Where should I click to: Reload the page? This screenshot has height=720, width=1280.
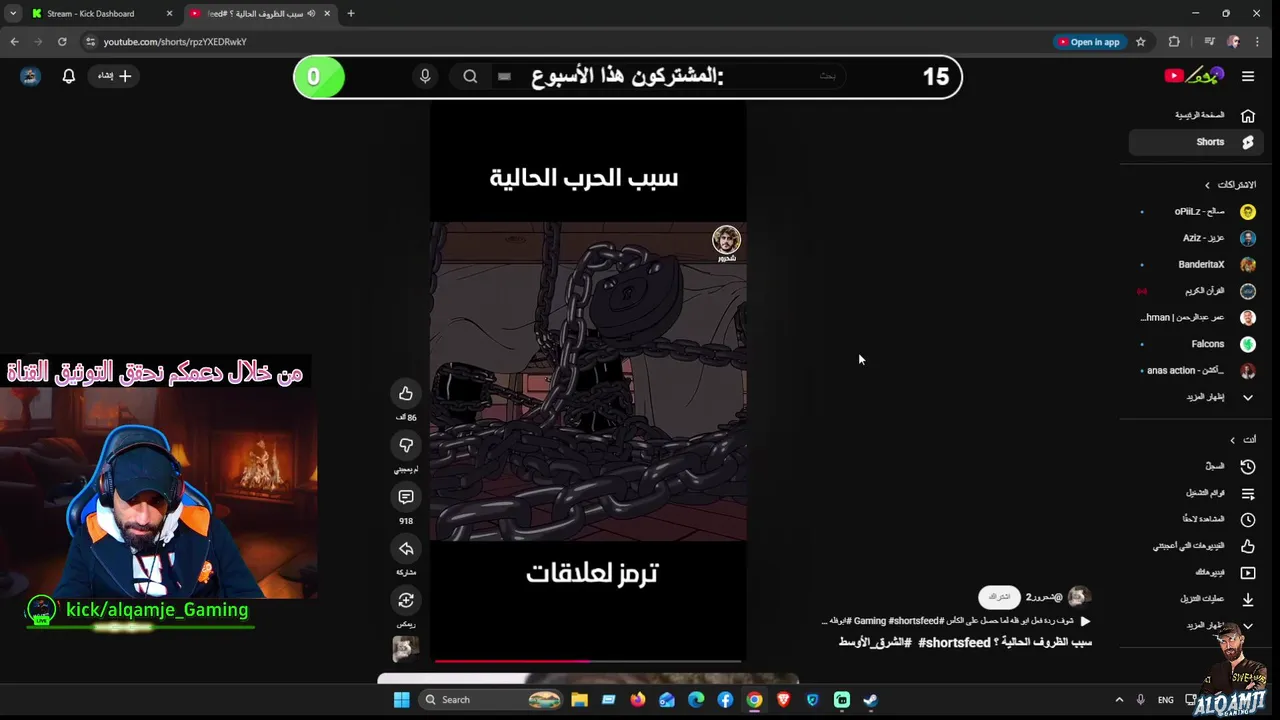pyautogui.click(x=62, y=42)
